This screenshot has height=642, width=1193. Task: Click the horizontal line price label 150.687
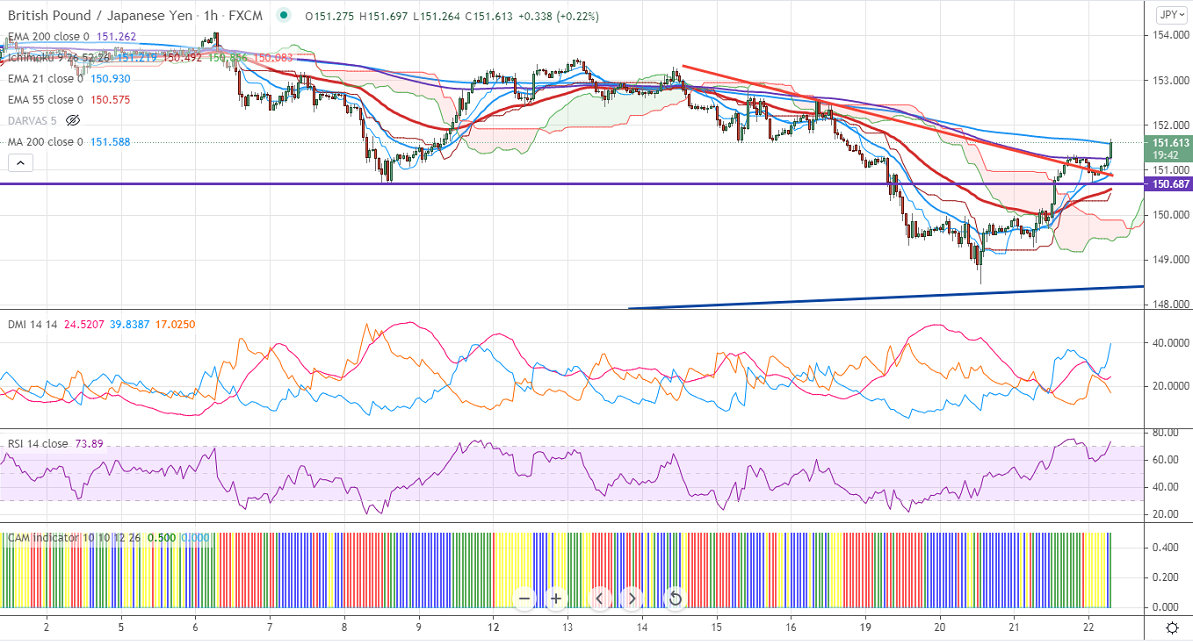click(1169, 184)
